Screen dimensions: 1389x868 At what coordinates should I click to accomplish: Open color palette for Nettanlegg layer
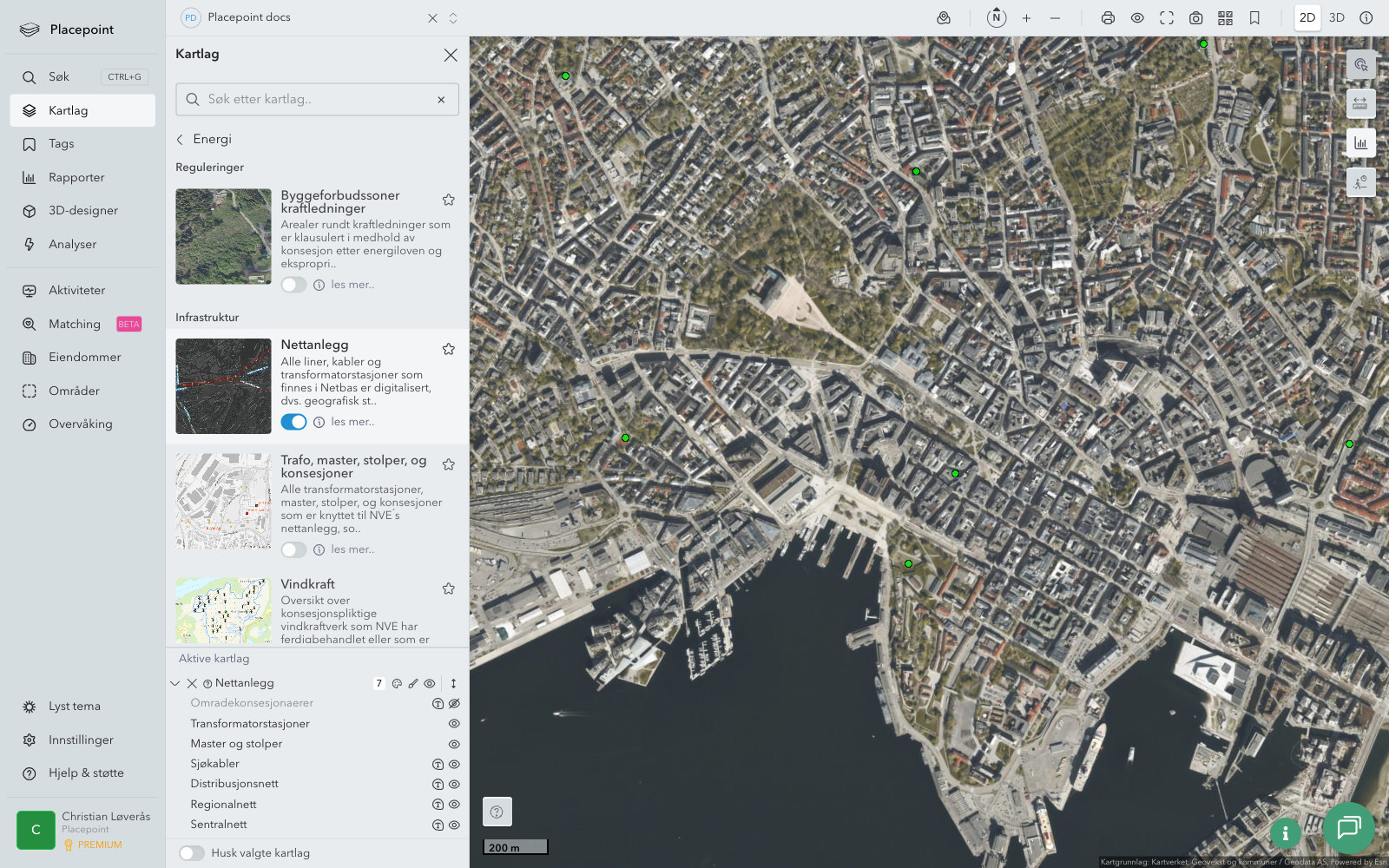[397, 684]
